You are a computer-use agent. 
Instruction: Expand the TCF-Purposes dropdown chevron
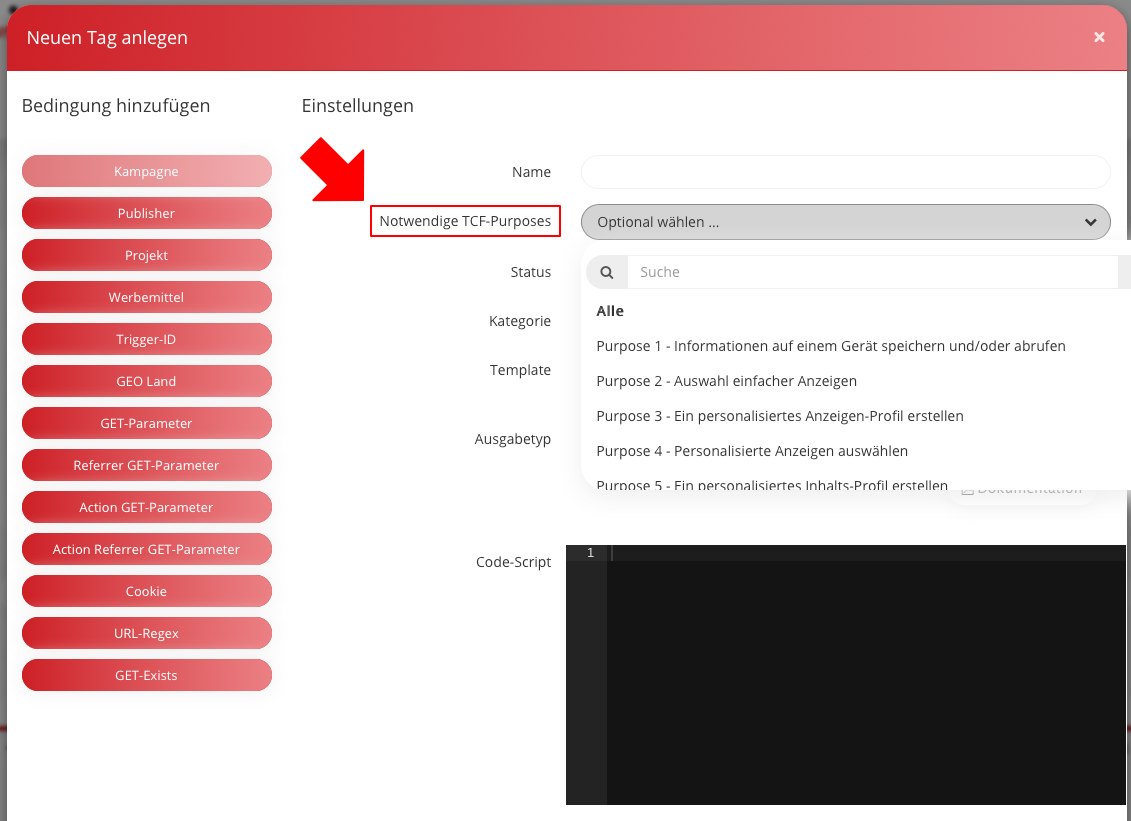[1090, 222]
